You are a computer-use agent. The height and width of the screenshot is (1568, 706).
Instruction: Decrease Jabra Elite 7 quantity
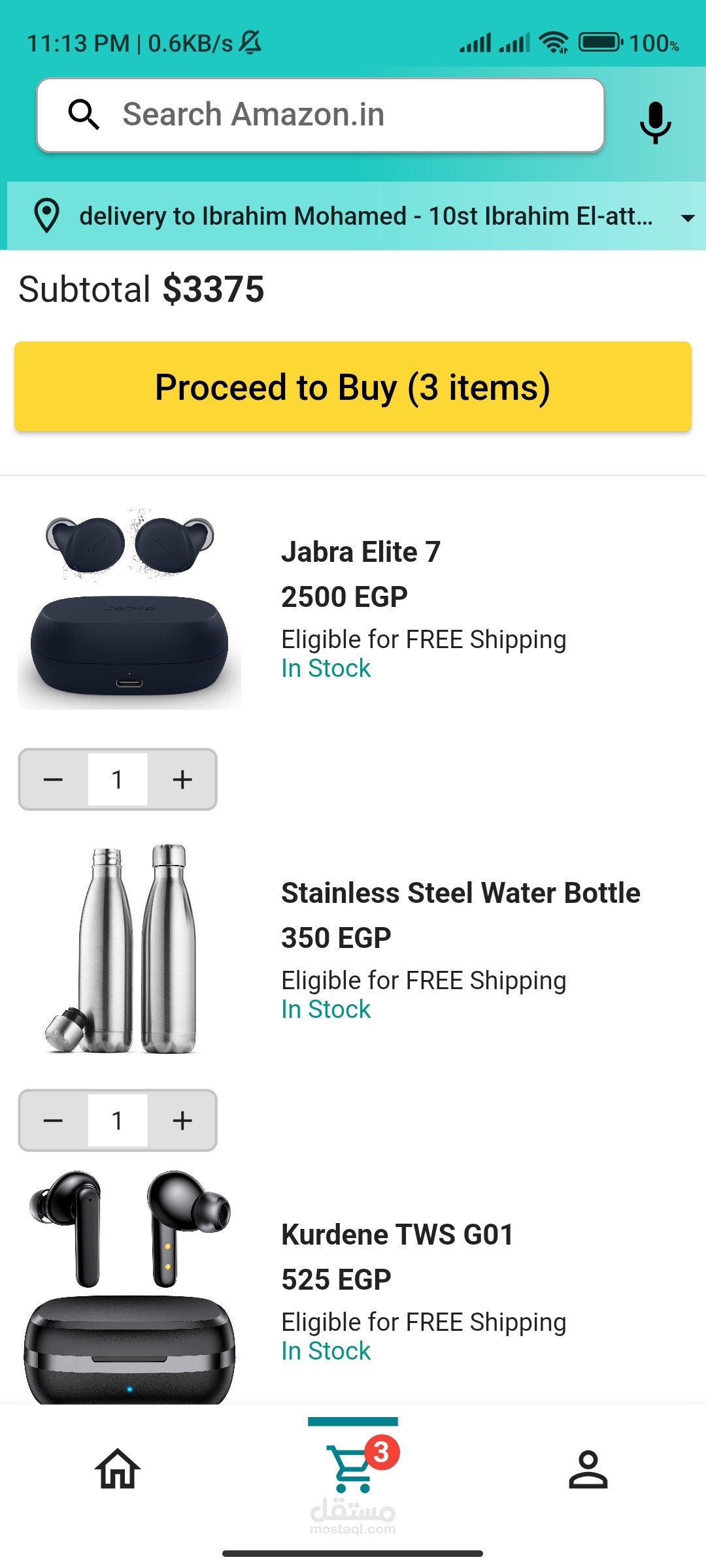coord(54,779)
